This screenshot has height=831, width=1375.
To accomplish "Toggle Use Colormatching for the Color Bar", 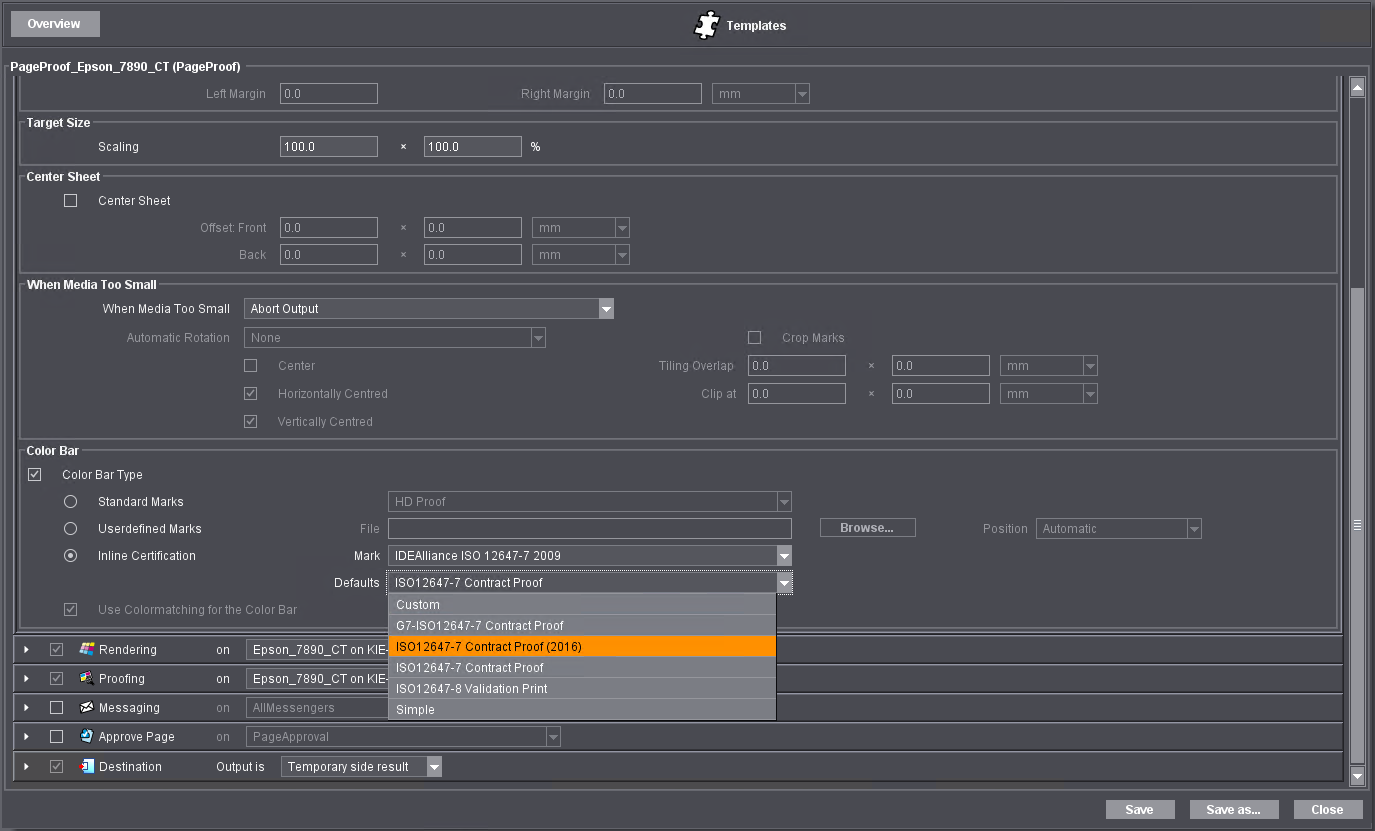I will tap(70, 609).
